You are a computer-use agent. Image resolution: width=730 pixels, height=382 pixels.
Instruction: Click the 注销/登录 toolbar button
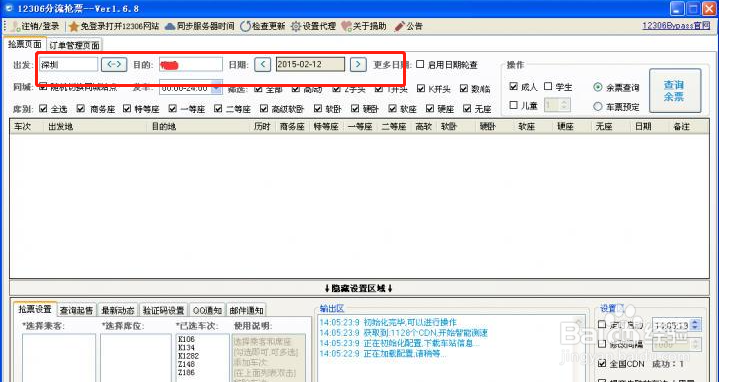pyautogui.click(x=36, y=27)
